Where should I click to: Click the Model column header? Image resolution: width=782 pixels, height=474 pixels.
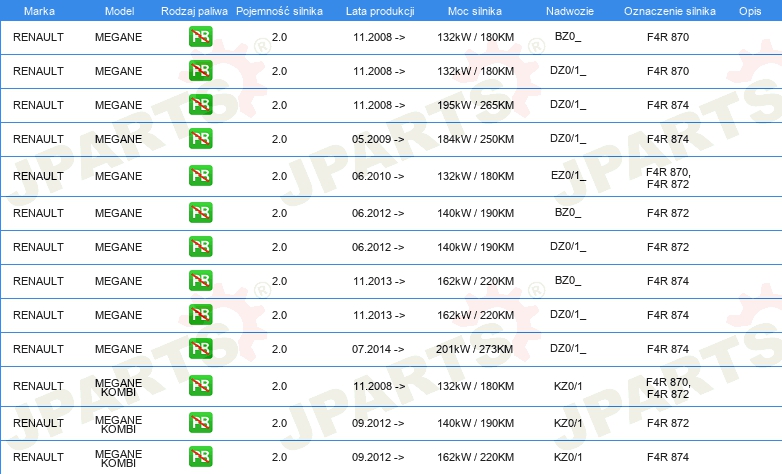(x=119, y=11)
